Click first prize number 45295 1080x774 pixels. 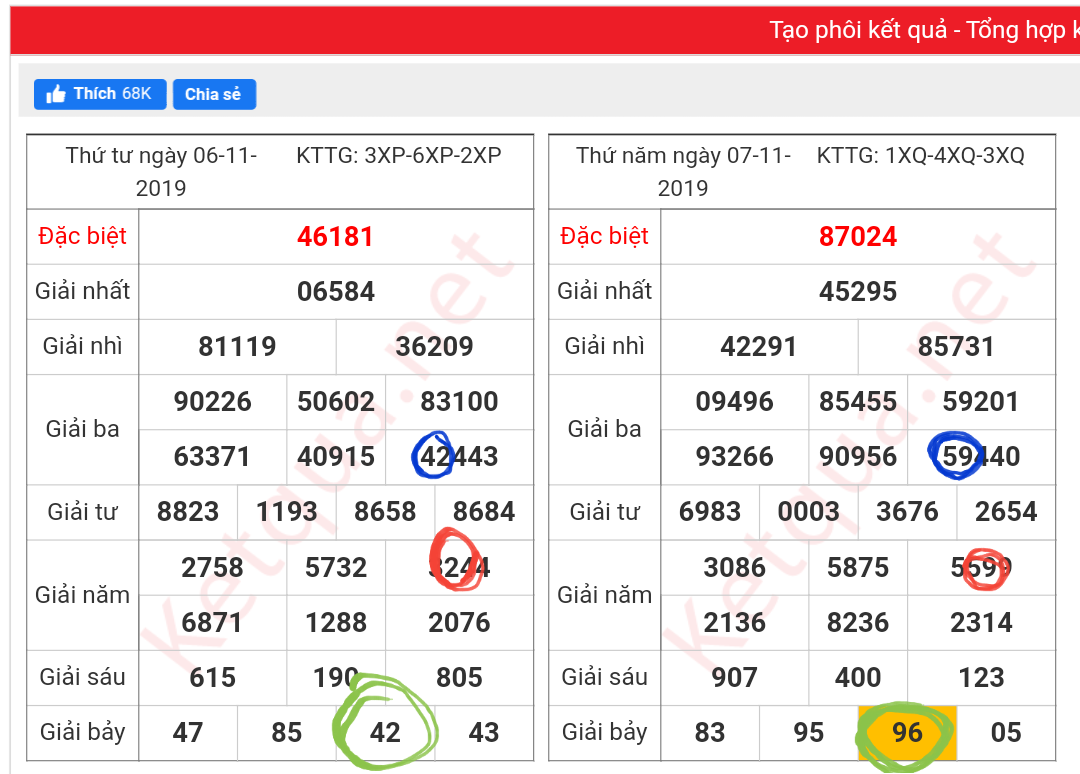click(857, 292)
